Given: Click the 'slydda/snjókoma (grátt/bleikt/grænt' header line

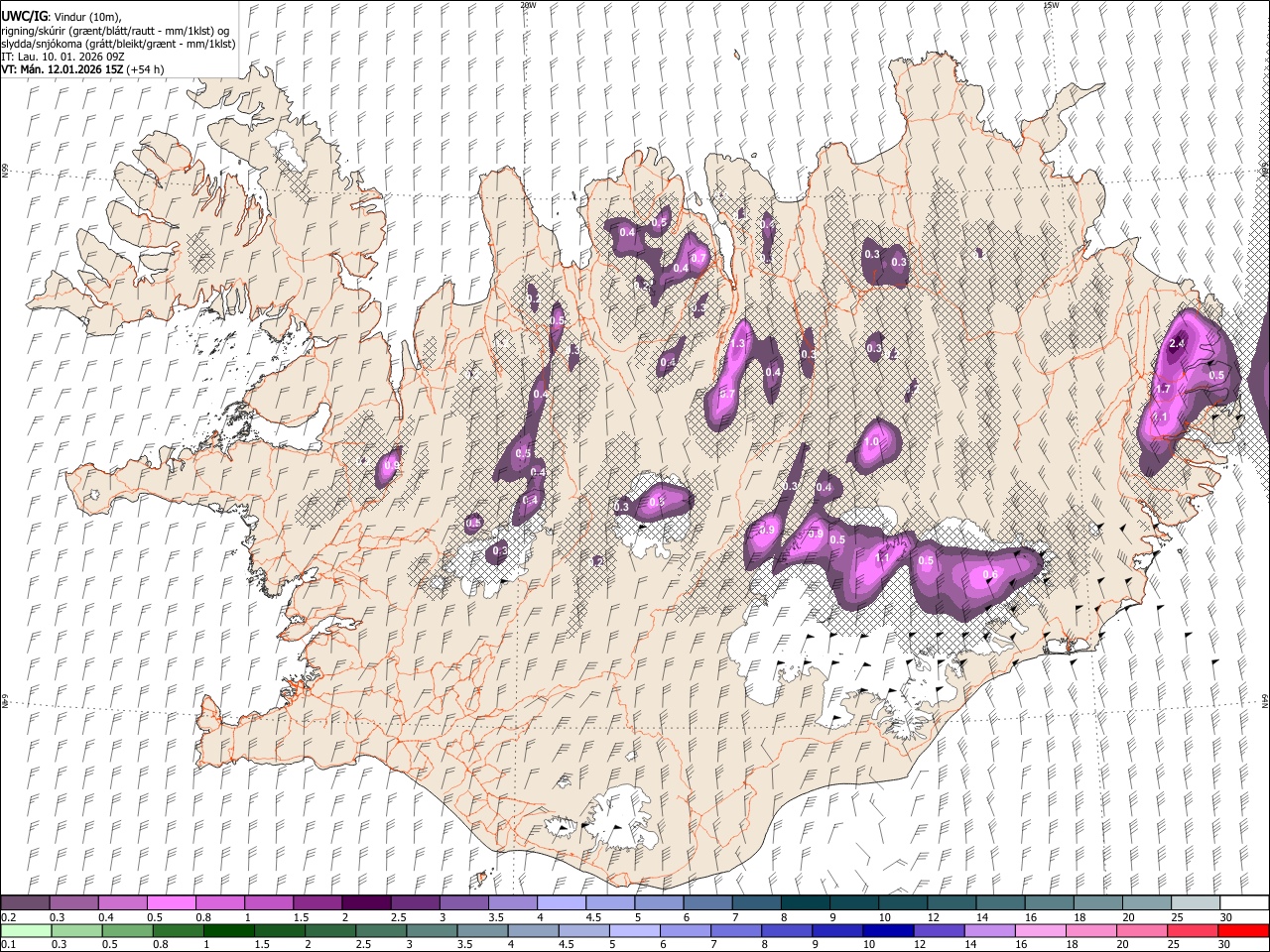Looking at the screenshot, I should 118,44.
